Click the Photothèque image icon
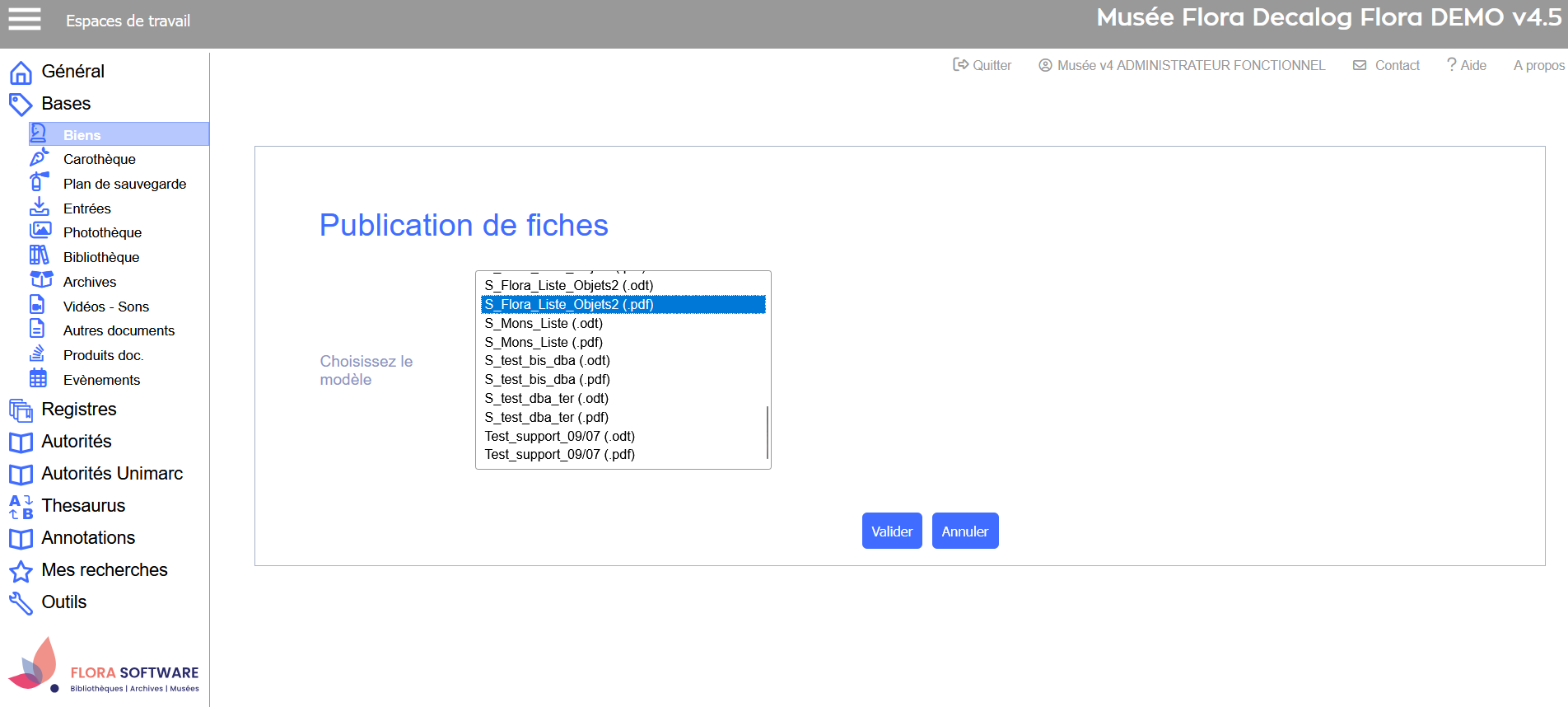The width and height of the screenshot is (1568, 707). (x=40, y=231)
